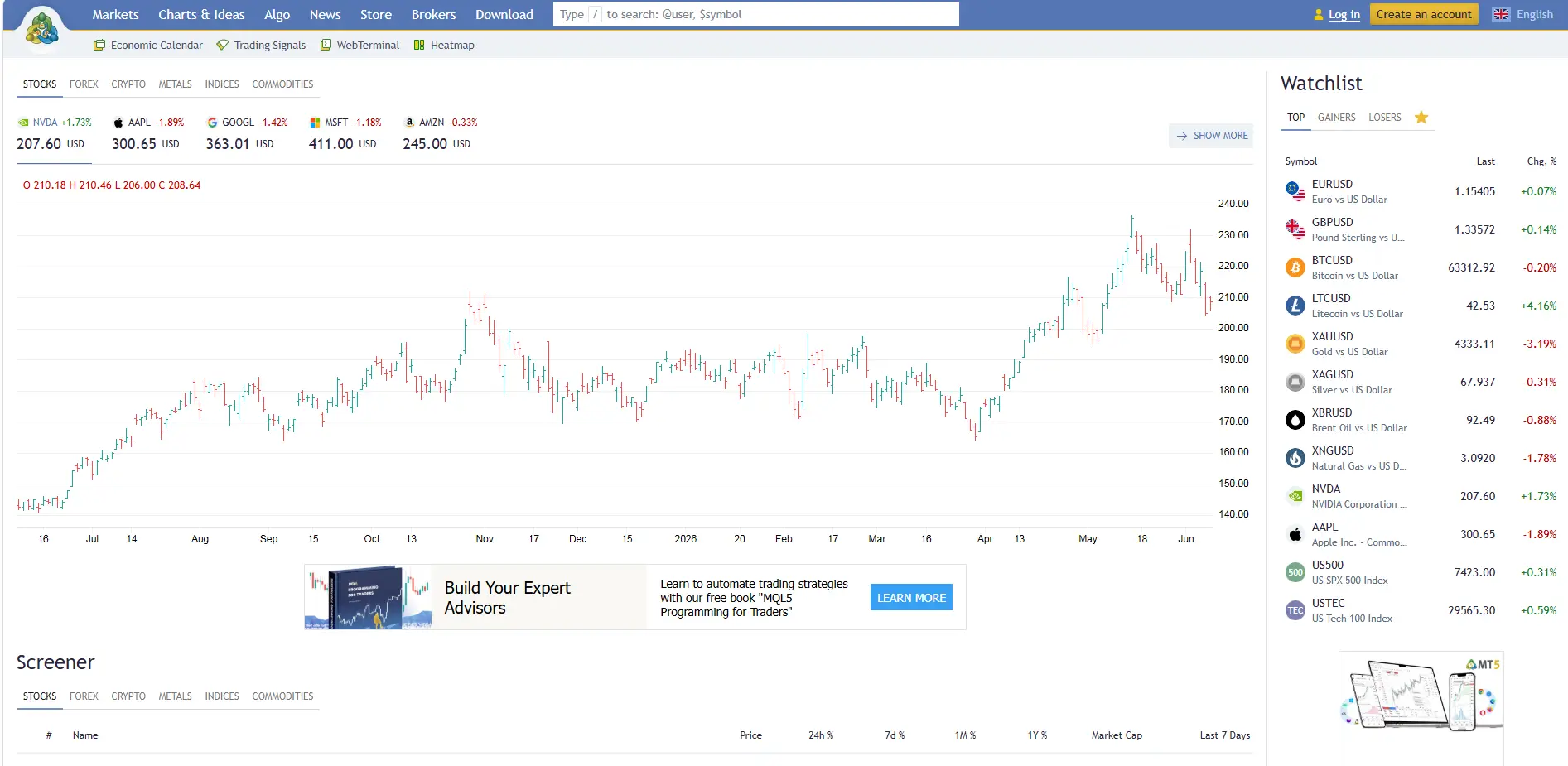The width and height of the screenshot is (1568, 766).
Task: Open Charts & Ideas menu
Action: click(x=201, y=14)
